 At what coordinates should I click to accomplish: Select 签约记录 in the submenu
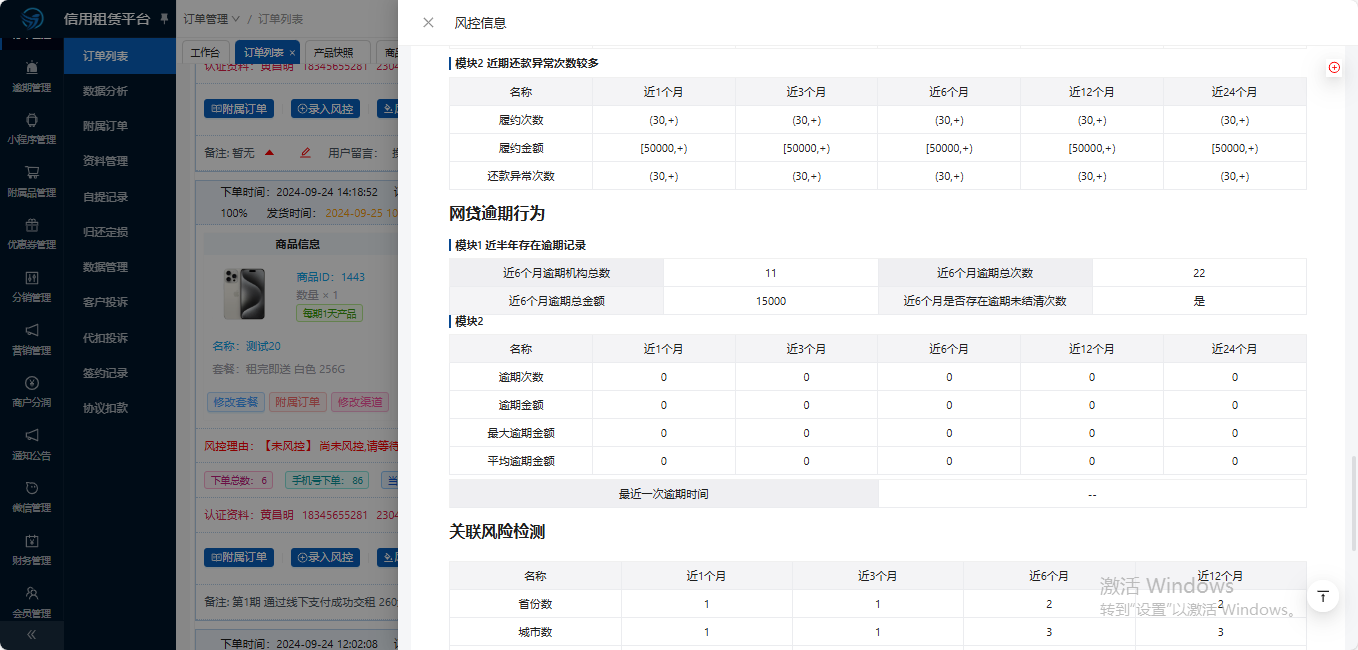coord(105,373)
